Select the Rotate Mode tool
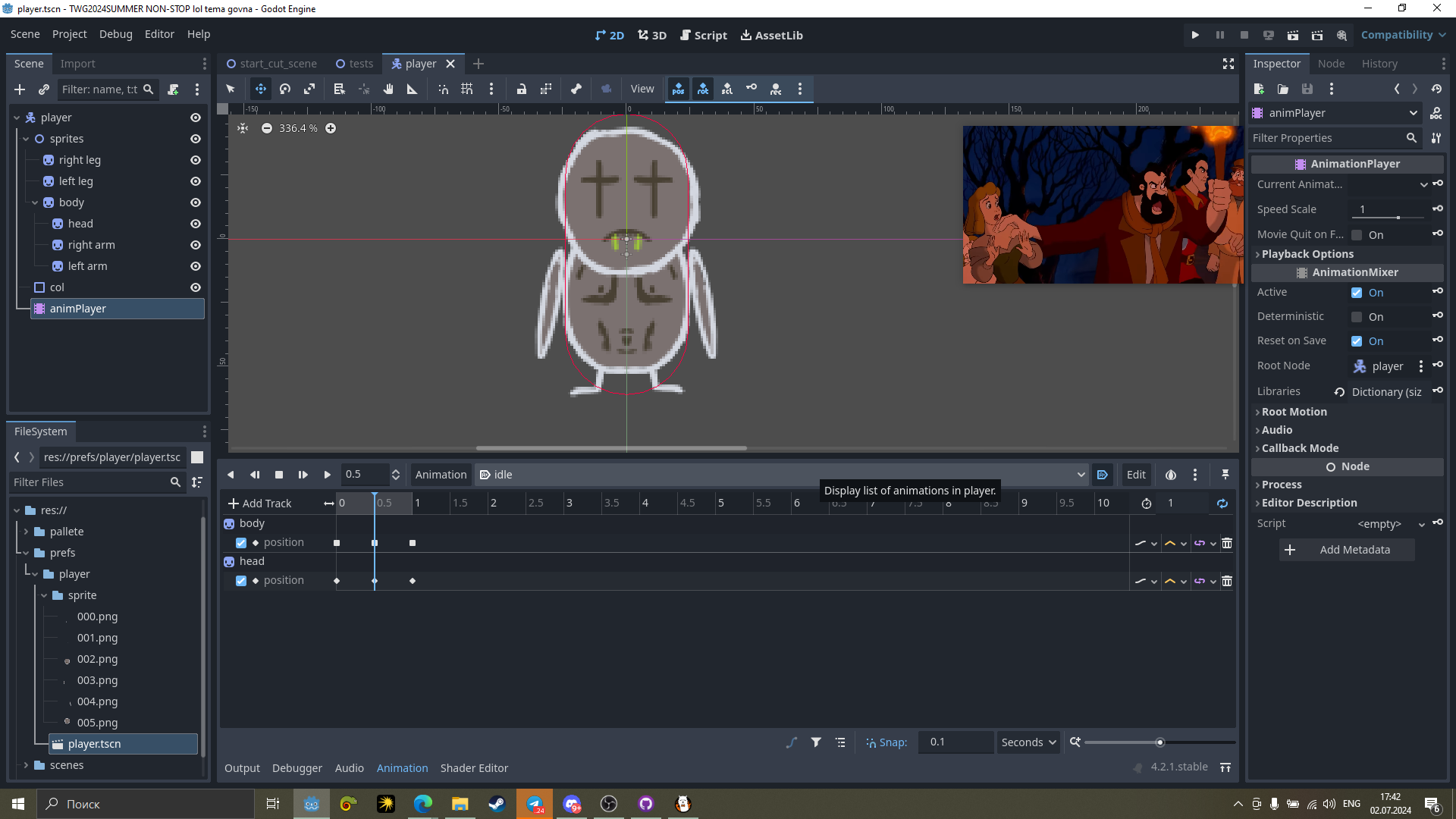 coord(285,89)
